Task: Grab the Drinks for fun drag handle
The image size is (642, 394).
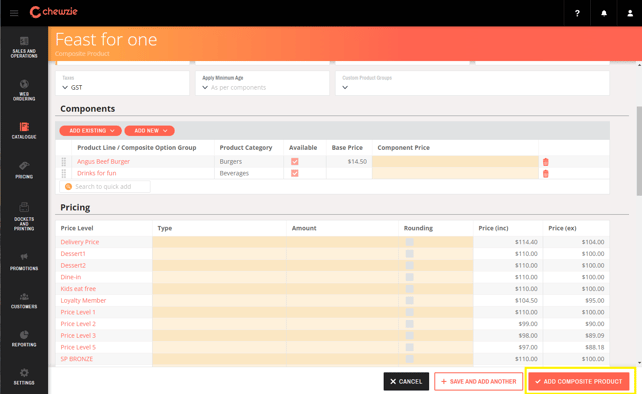Action: pos(63,173)
